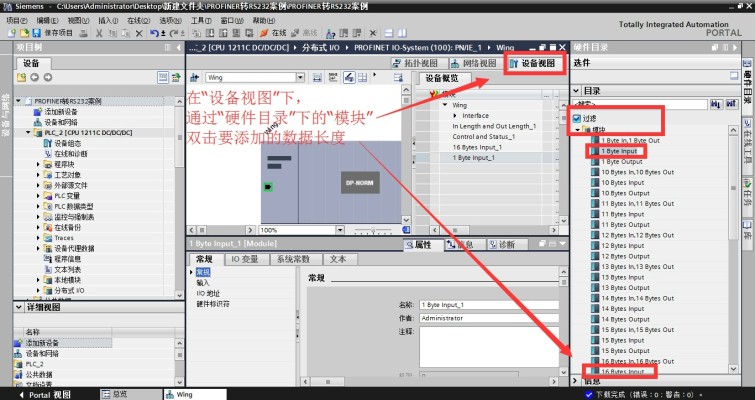Click the Go online (在线) toolbar button
The width and height of the screenshot is (755, 400).
tap(273, 33)
